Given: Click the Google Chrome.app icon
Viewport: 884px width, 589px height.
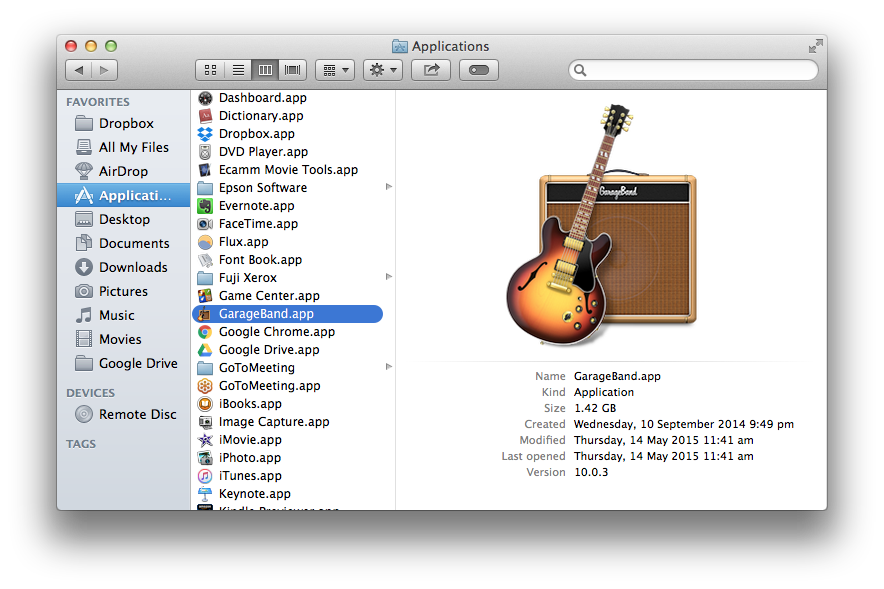Looking at the screenshot, I should click(x=205, y=332).
